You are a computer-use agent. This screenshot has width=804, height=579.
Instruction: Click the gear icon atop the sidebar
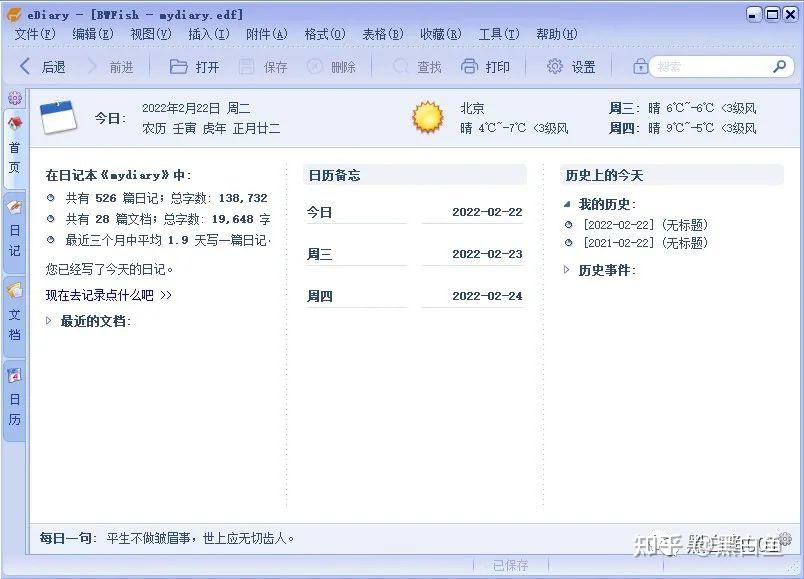pyautogui.click(x=14, y=97)
